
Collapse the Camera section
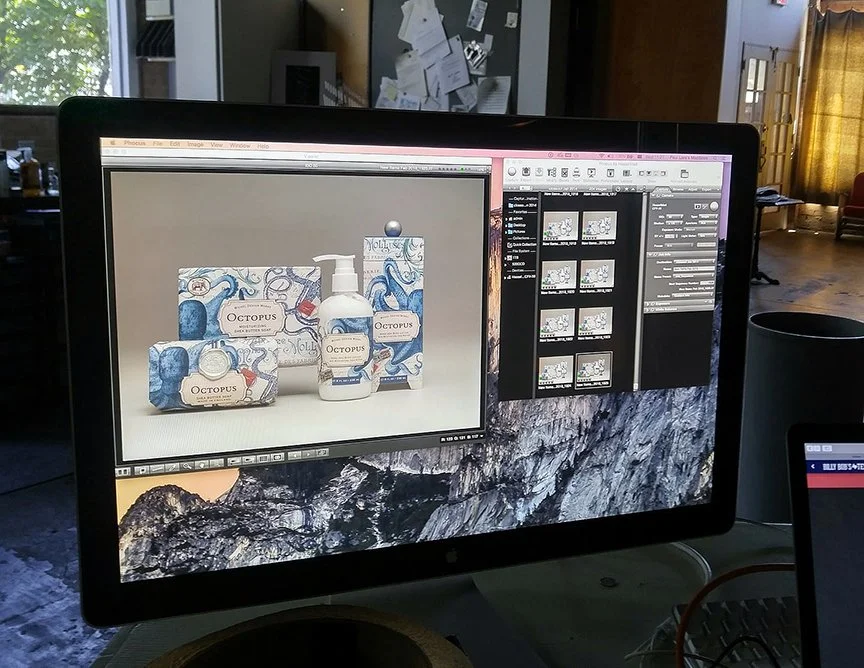pyautogui.click(x=654, y=195)
